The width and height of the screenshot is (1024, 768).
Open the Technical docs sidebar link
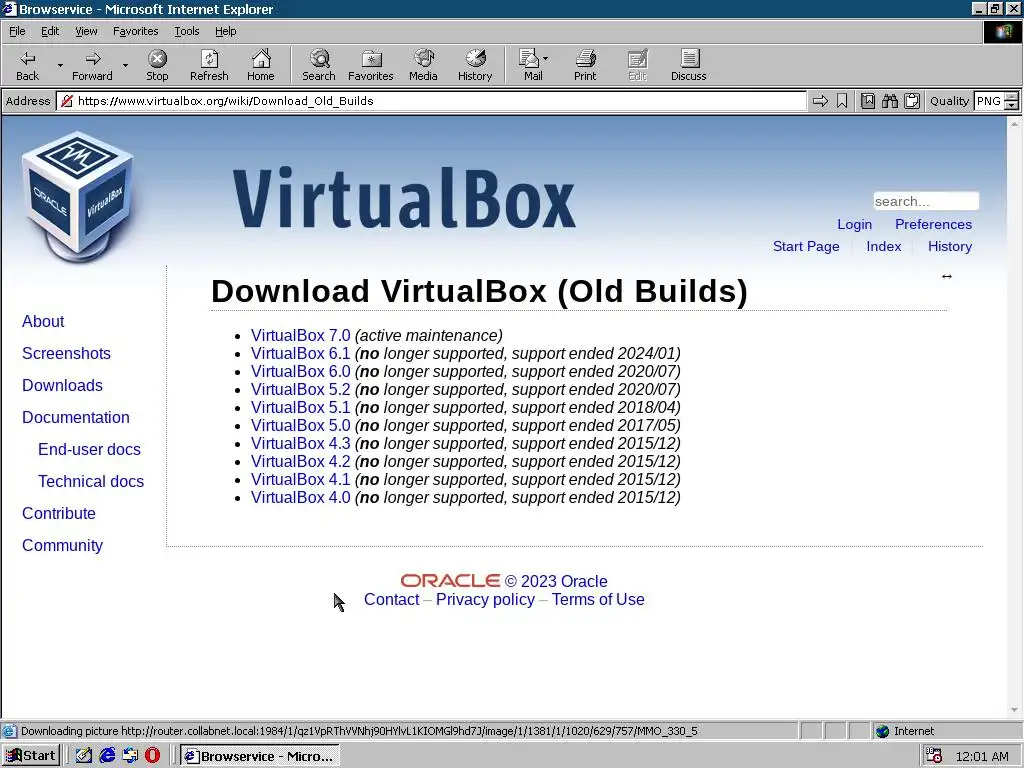[x=91, y=481]
